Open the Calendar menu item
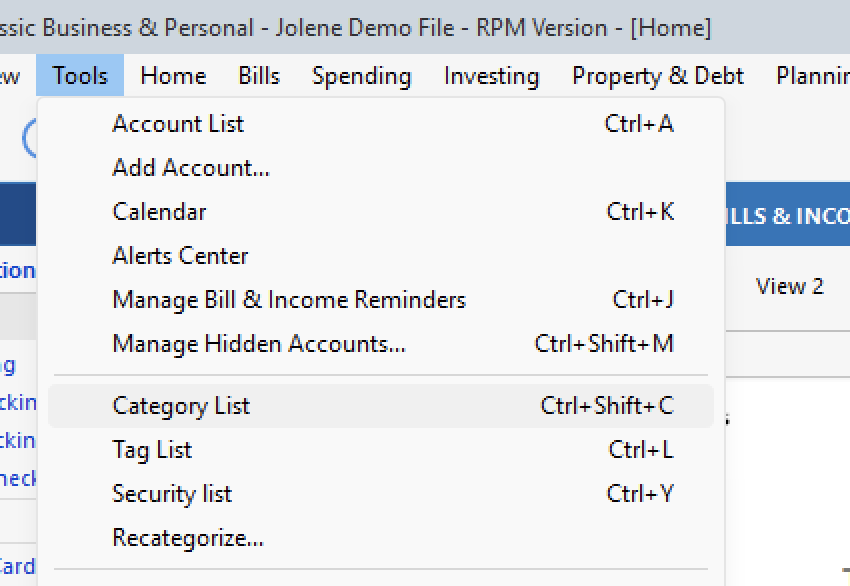850x586 pixels. (159, 212)
